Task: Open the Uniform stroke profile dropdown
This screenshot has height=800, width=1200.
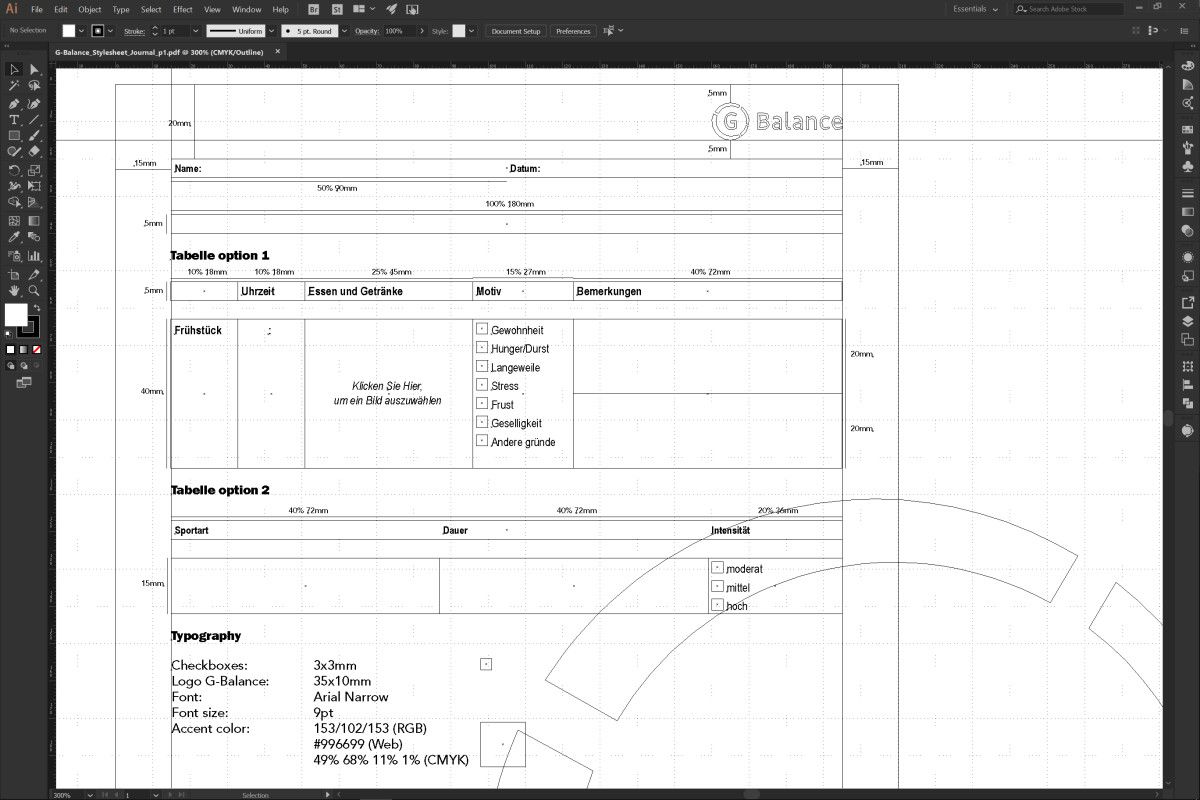Action: pos(271,31)
